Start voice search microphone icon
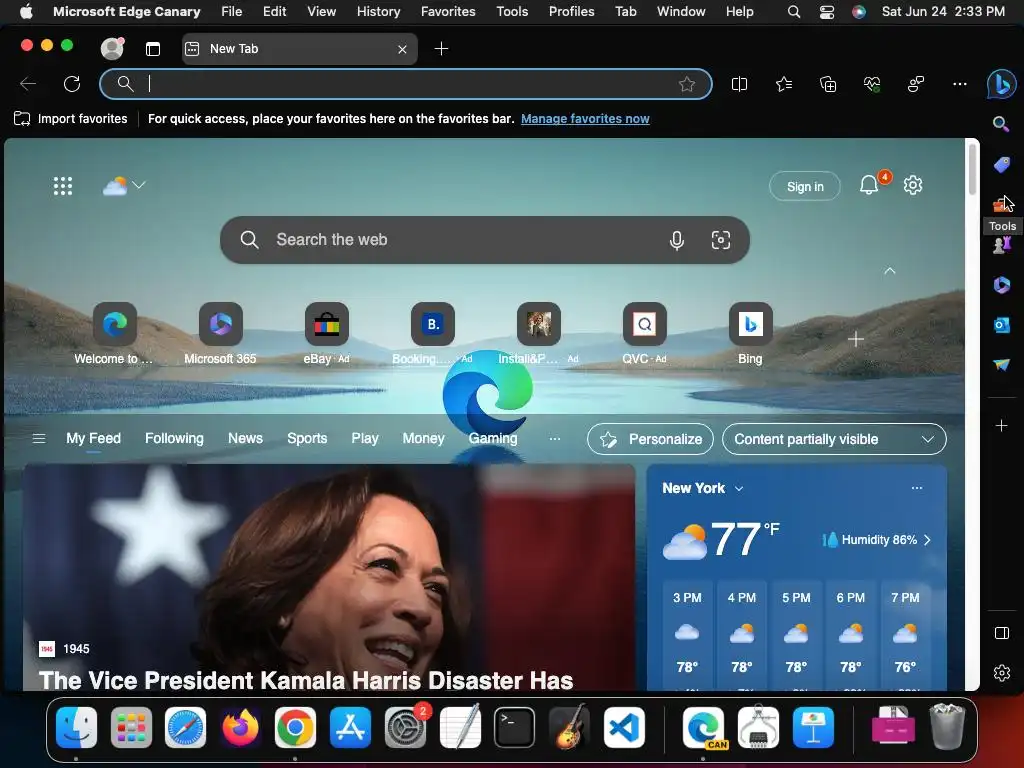 coord(677,240)
